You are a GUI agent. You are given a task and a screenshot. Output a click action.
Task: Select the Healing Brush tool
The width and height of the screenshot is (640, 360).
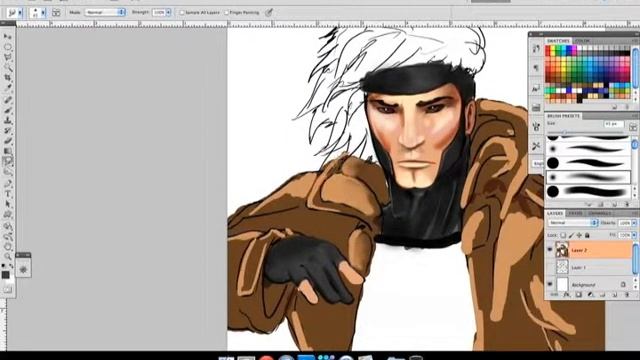click(x=8, y=100)
